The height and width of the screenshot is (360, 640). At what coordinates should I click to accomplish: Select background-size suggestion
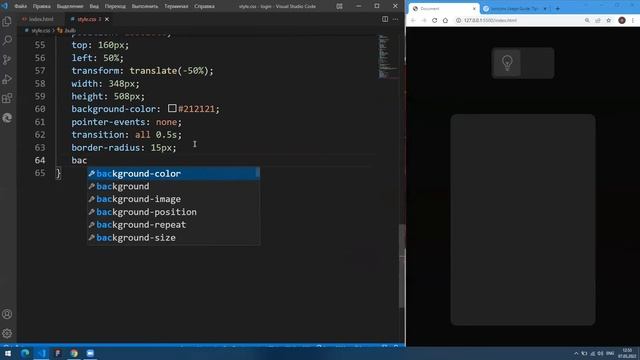point(173,238)
